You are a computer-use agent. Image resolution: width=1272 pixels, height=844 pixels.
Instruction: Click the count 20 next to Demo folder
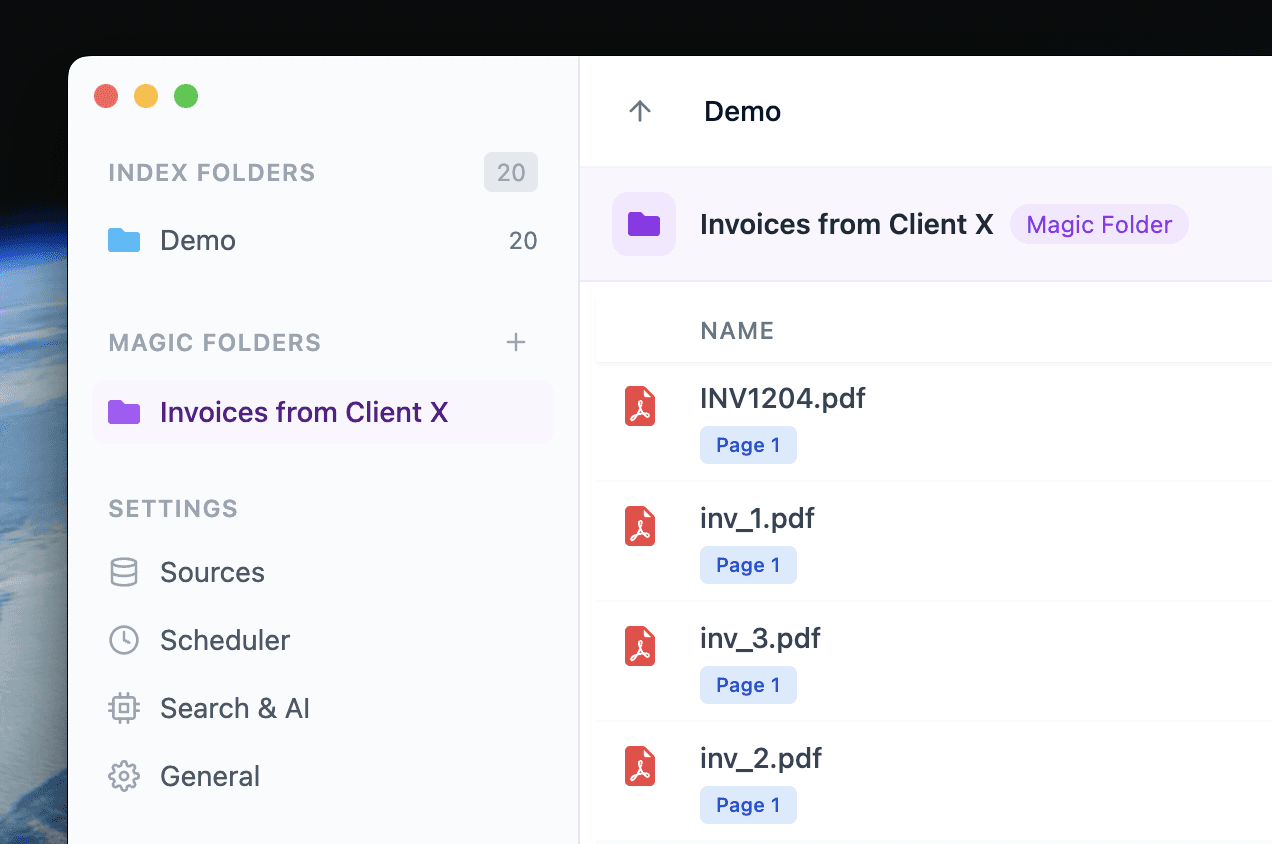[x=523, y=240]
